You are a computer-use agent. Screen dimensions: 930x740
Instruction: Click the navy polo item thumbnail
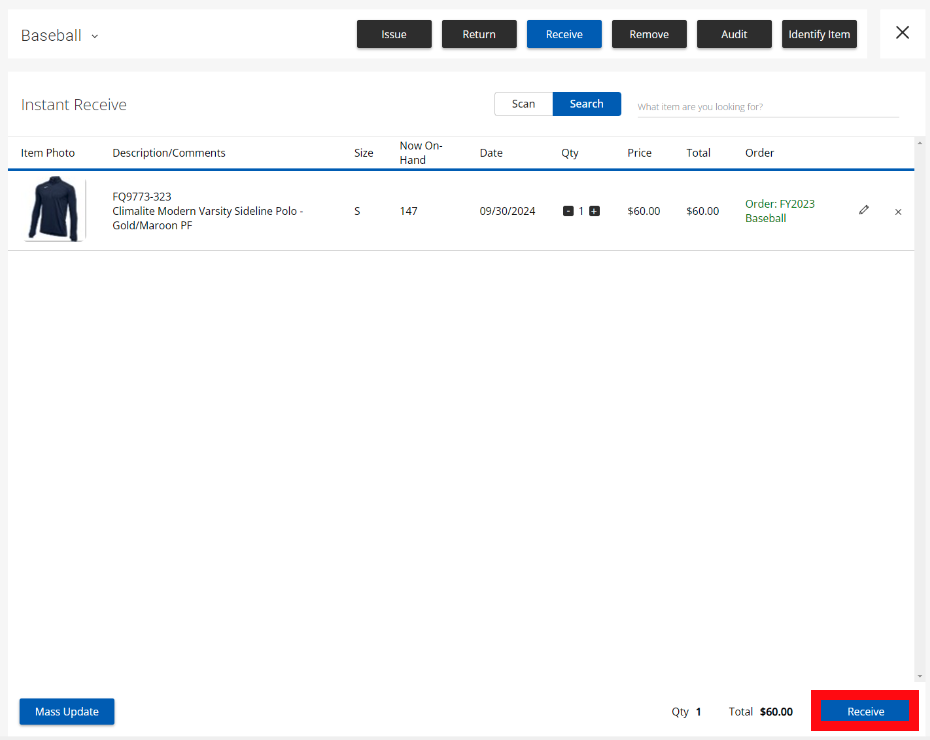coord(55,210)
